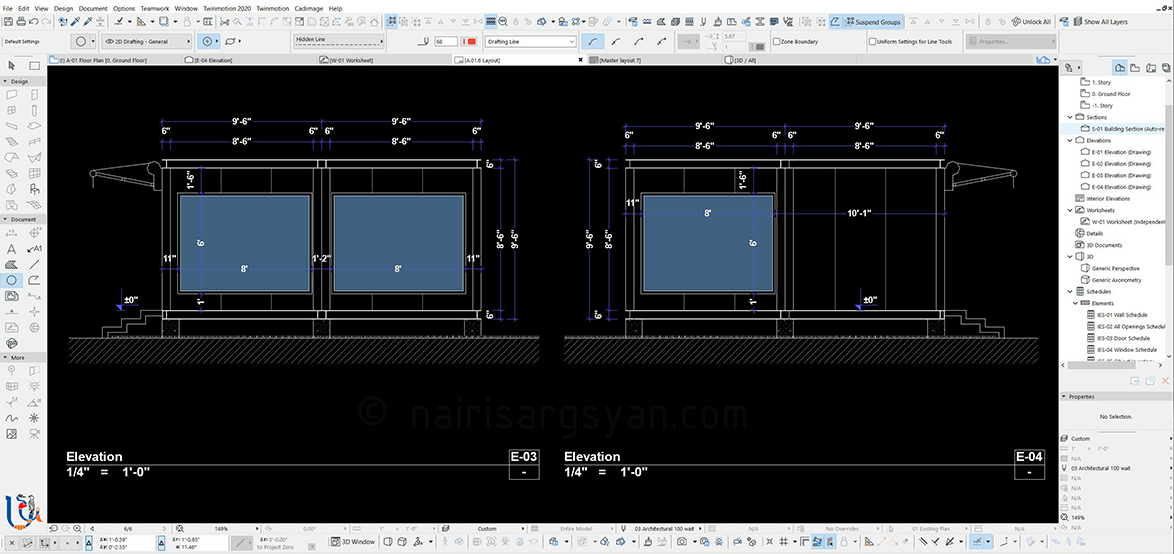Collapse the Worksheets folder in Navigator
Viewport: 1174px width, 554px height.
click(x=1071, y=210)
